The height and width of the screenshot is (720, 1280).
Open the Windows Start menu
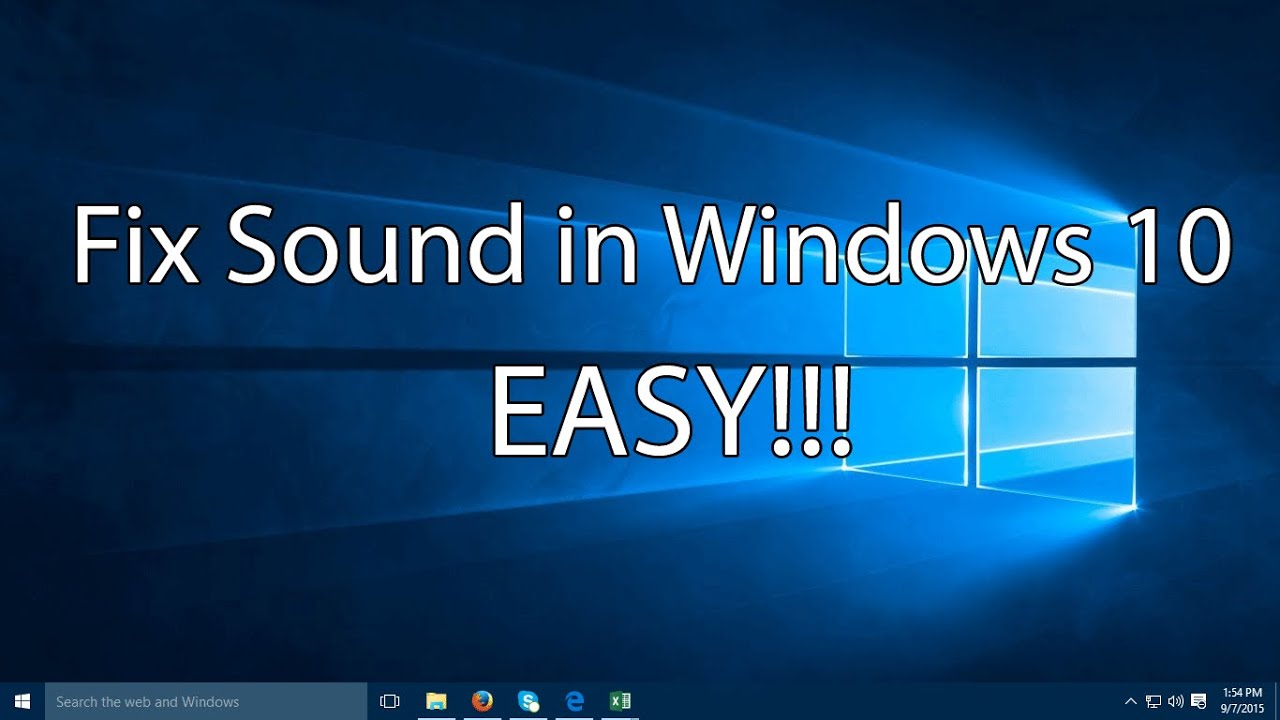22,701
